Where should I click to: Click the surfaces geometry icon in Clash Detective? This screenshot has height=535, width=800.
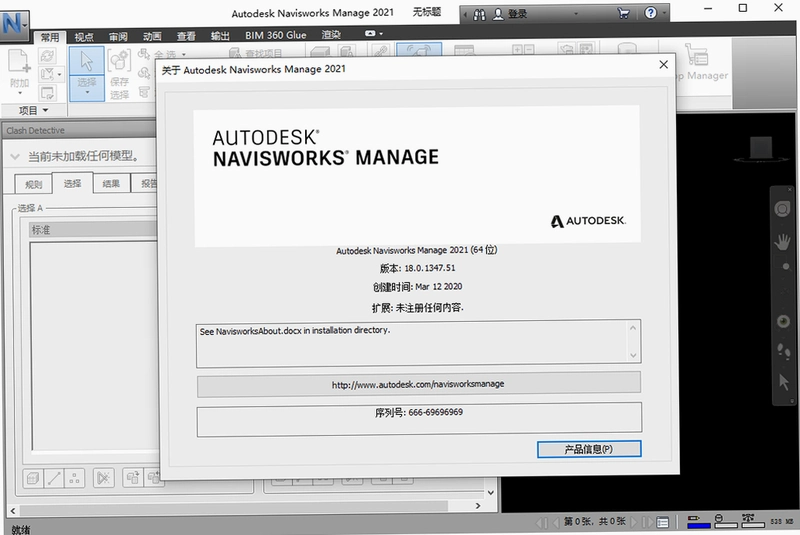[33, 478]
